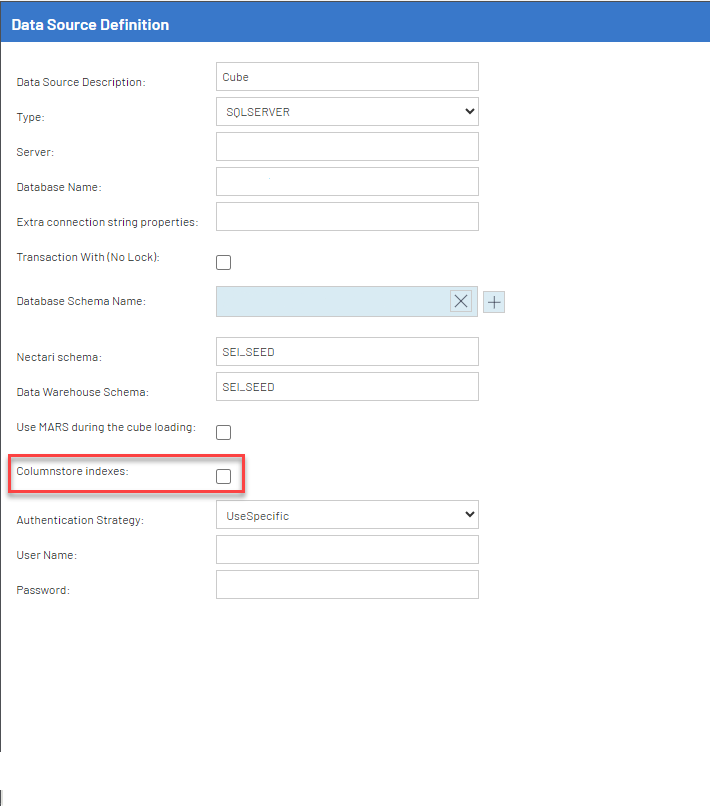Click the User Name input box
Viewport: 710px width, 806px height.
click(347, 550)
